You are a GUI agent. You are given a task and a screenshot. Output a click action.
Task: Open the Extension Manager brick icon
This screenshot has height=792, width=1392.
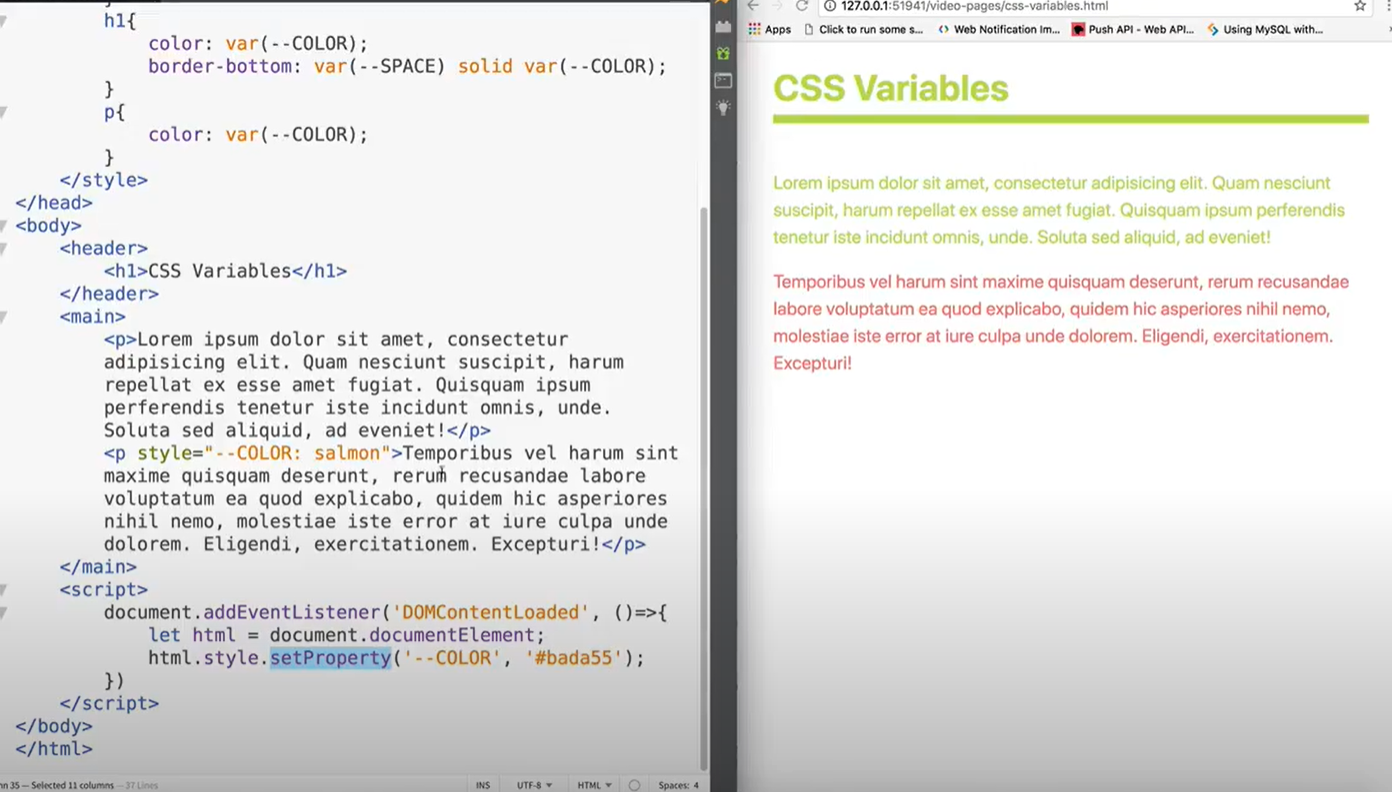723,27
